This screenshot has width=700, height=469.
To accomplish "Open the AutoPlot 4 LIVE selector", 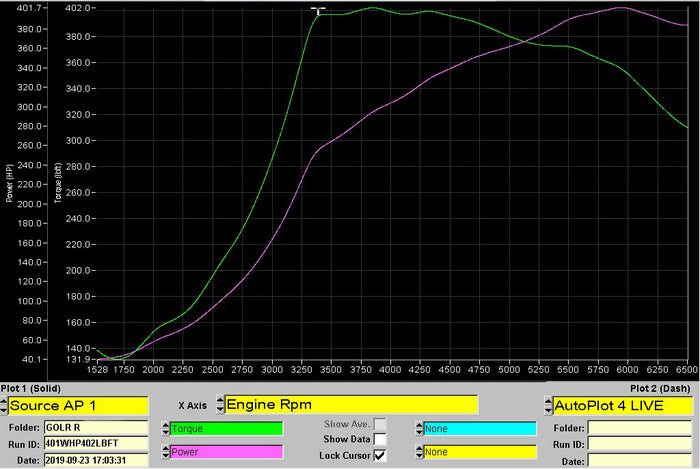I will [622, 405].
